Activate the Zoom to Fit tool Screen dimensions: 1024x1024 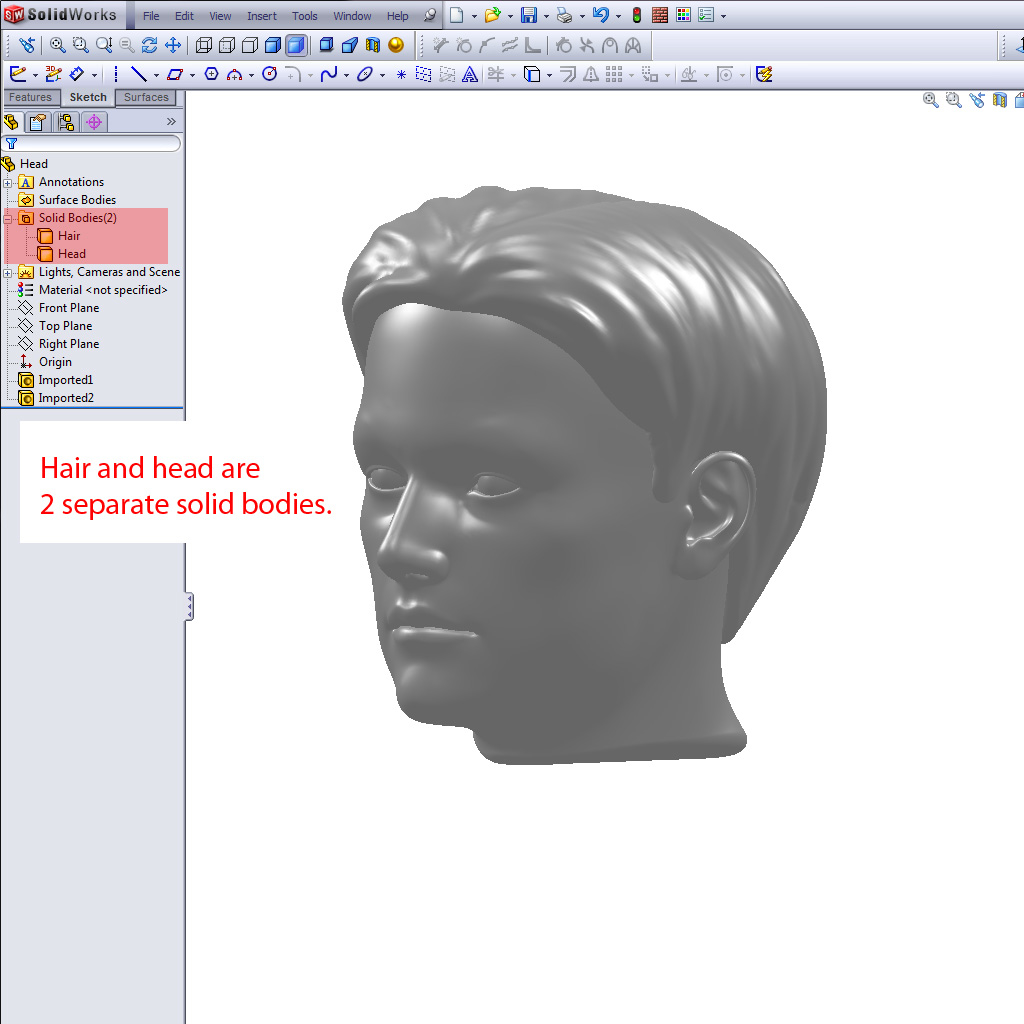tap(57, 45)
